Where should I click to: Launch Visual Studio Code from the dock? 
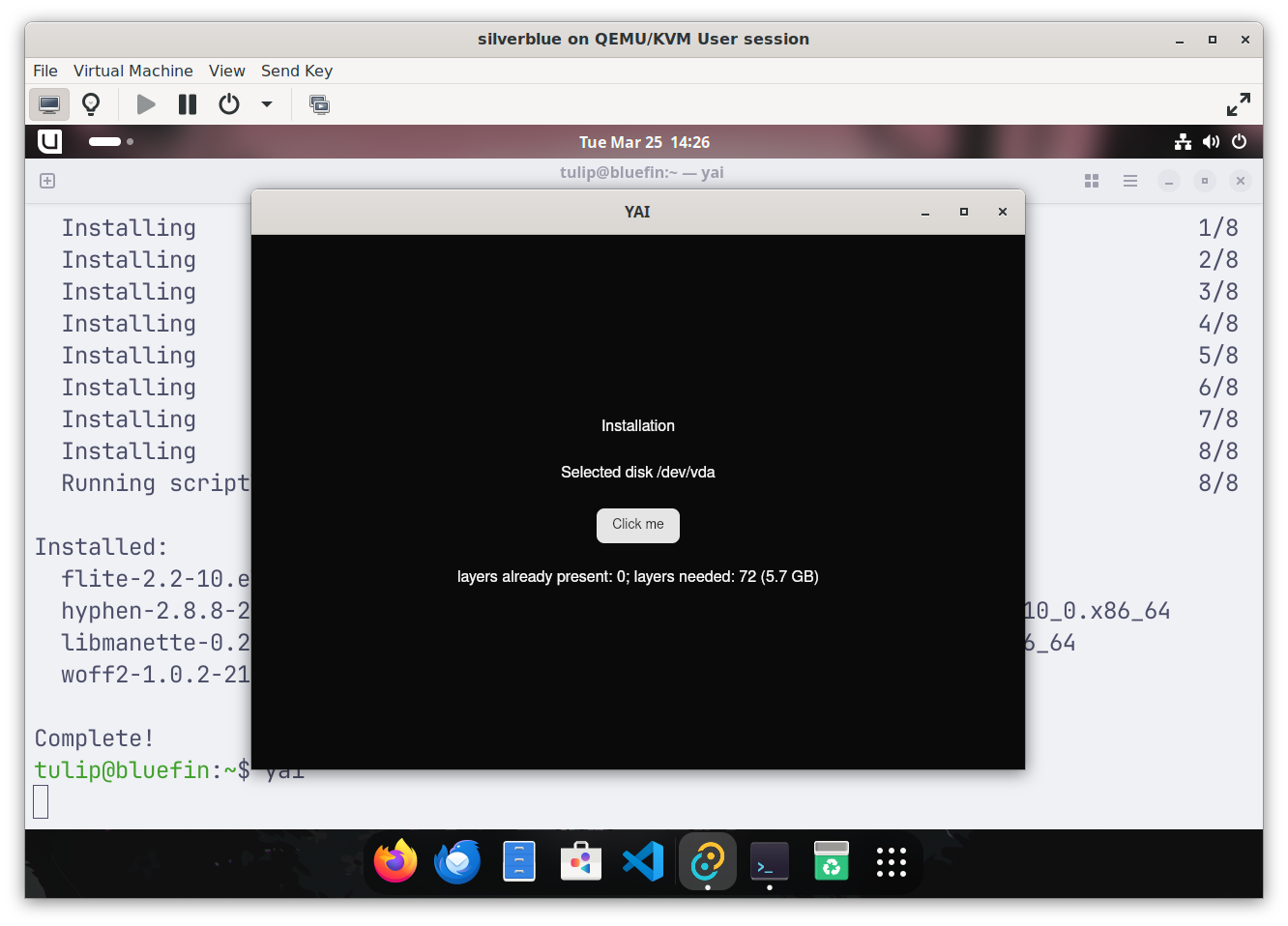coord(643,861)
